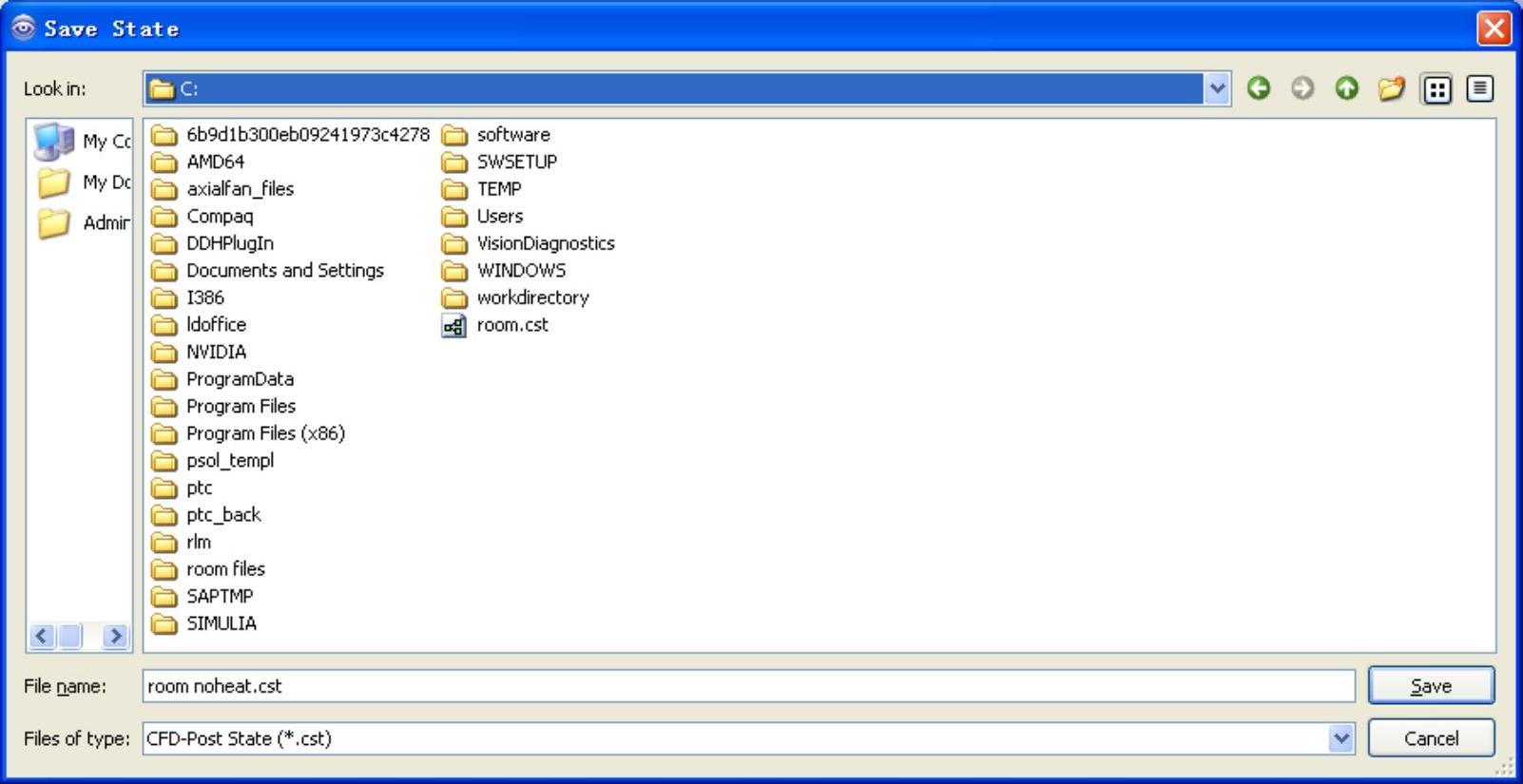Screen dimensions: 1523x784
Task: Select My Documents in the sidebar
Action: pyautogui.click(x=82, y=182)
